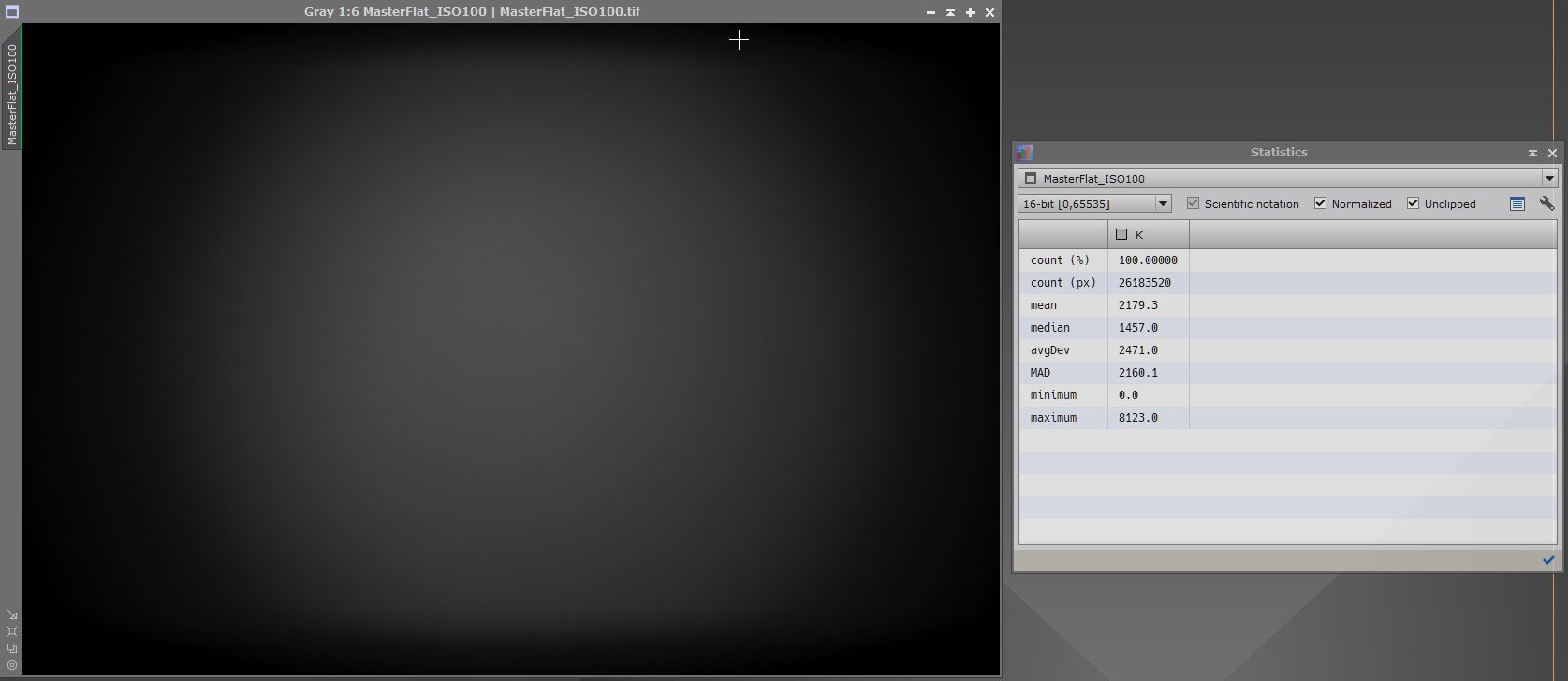Open the blue statistics list options icon
Image resolution: width=1568 pixels, height=681 pixels.
(1517, 203)
